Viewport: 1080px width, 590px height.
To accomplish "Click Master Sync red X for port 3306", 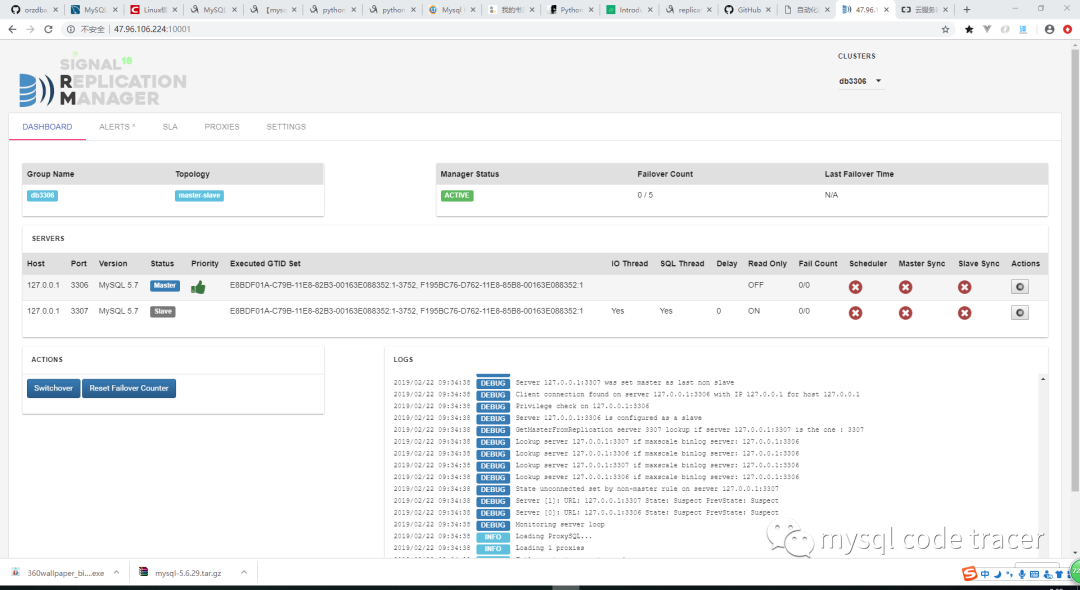I will click(x=905, y=287).
